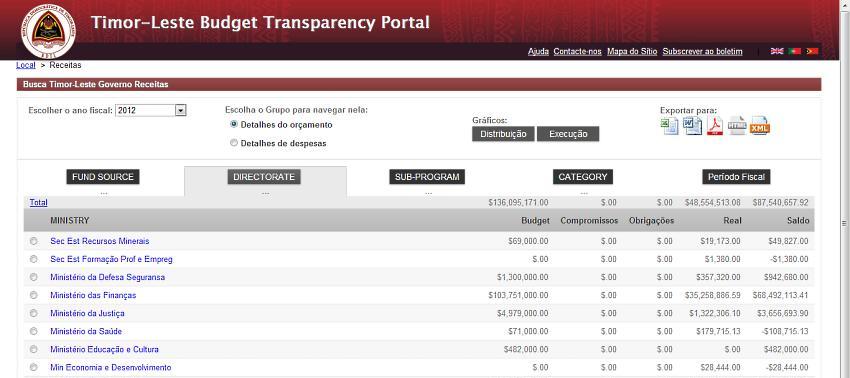Open the Ministério da Justiça link
Image resolution: width=850 pixels, height=378 pixels.
[87, 313]
